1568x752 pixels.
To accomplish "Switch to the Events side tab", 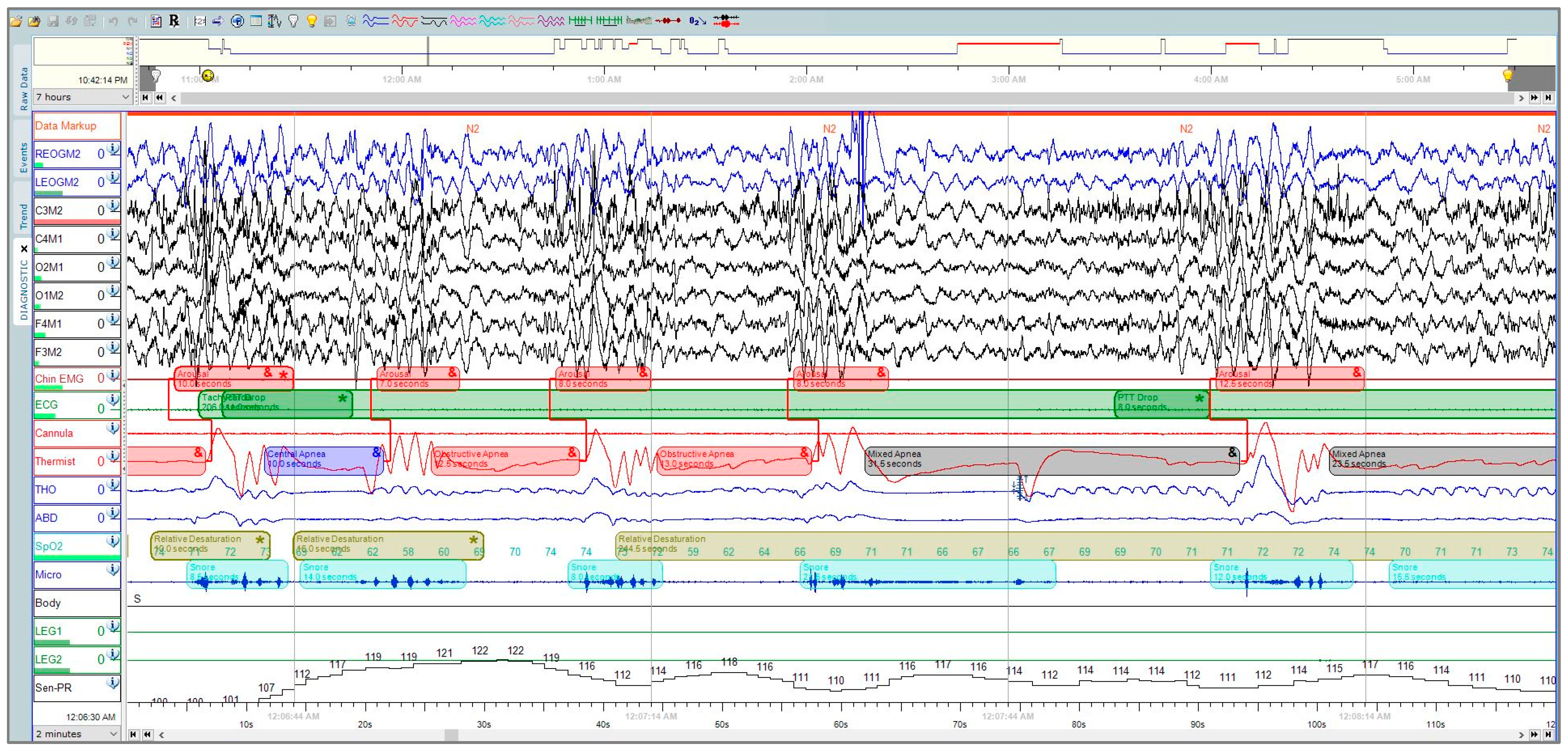I will (24, 158).
